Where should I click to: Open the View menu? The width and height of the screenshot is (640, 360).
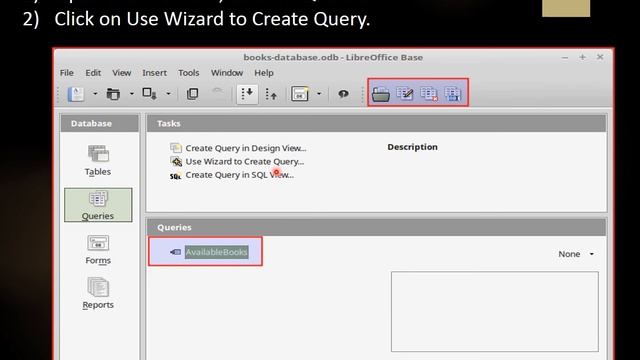point(122,73)
